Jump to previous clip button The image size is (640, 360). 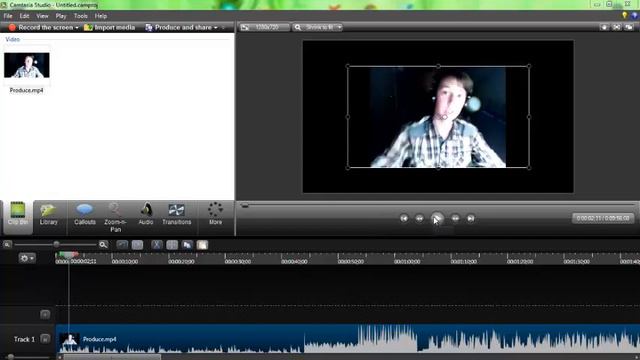click(404, 218)
